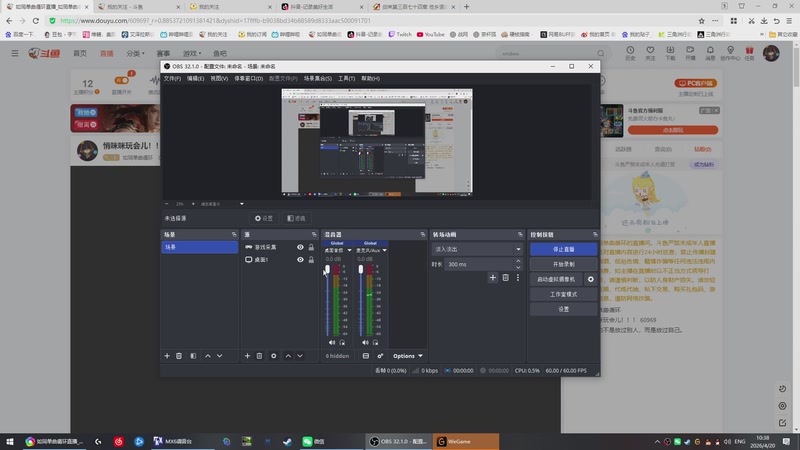This screenshot has width=800, height=450.
Task: Click the 停止直播 stop streaming button
Action: point(563,249)
